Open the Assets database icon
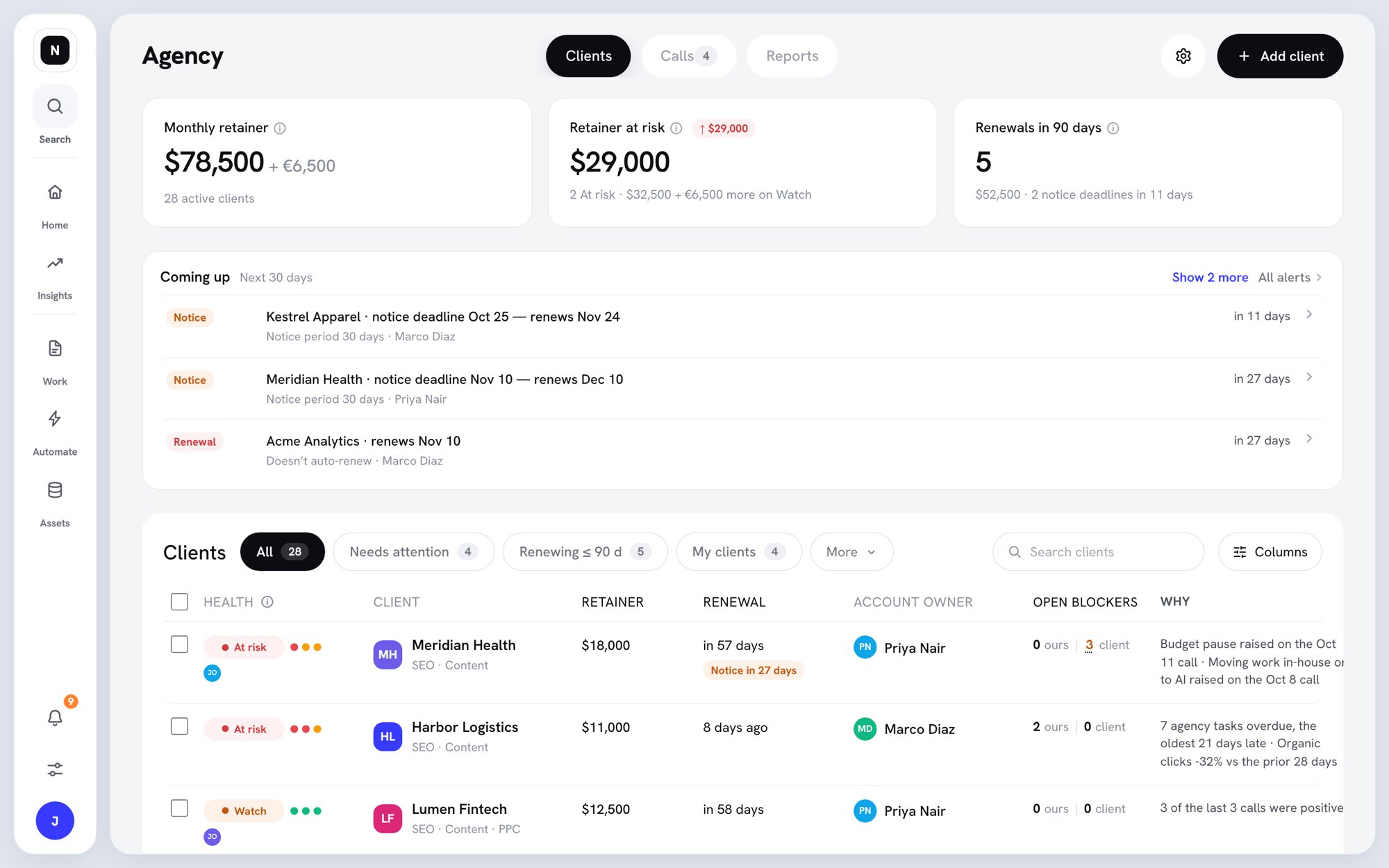Viewport: 1389px width, 868px height. (x=55, y=490)
